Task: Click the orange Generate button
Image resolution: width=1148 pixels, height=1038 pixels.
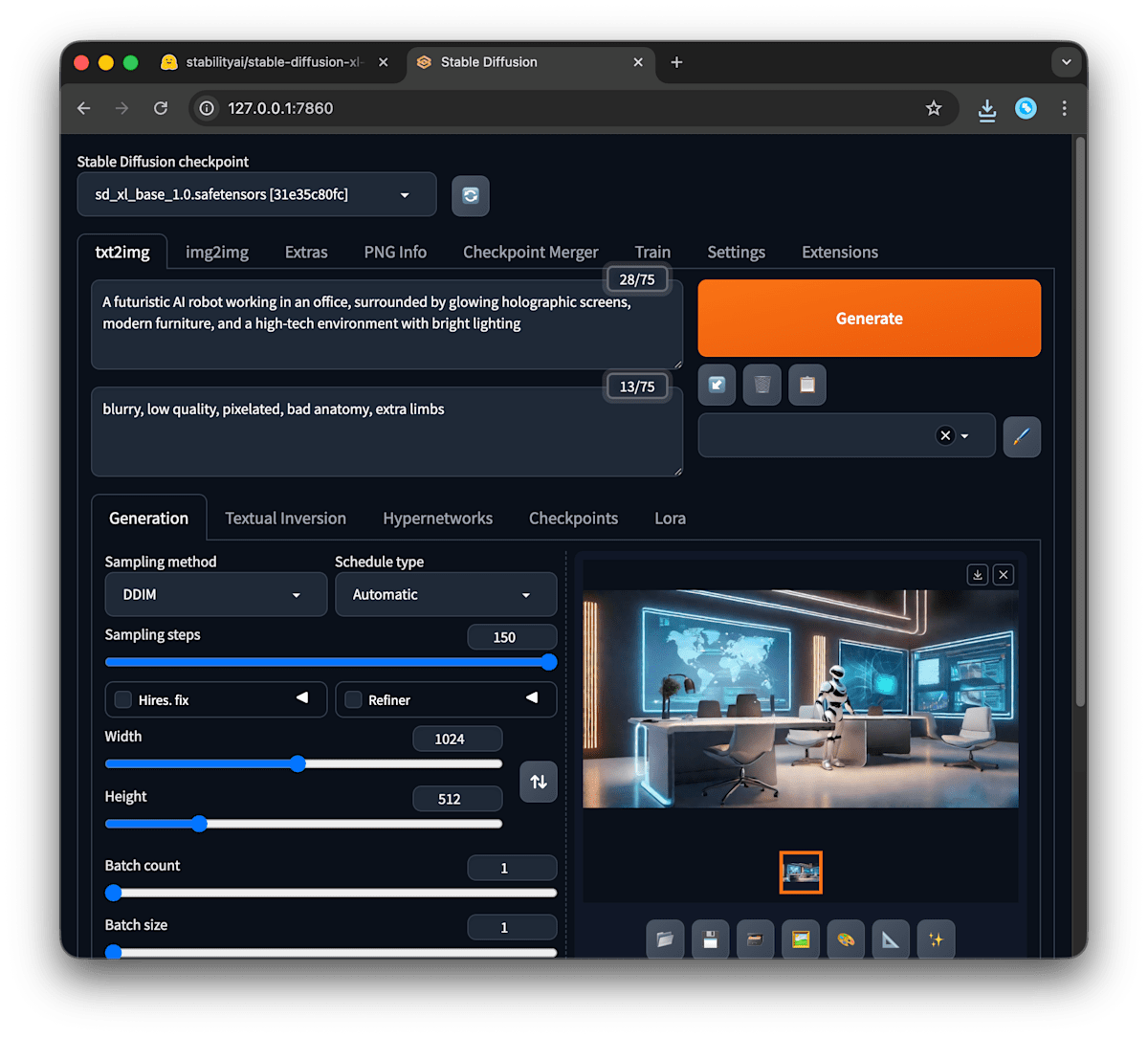Action: tap(870, 319)
